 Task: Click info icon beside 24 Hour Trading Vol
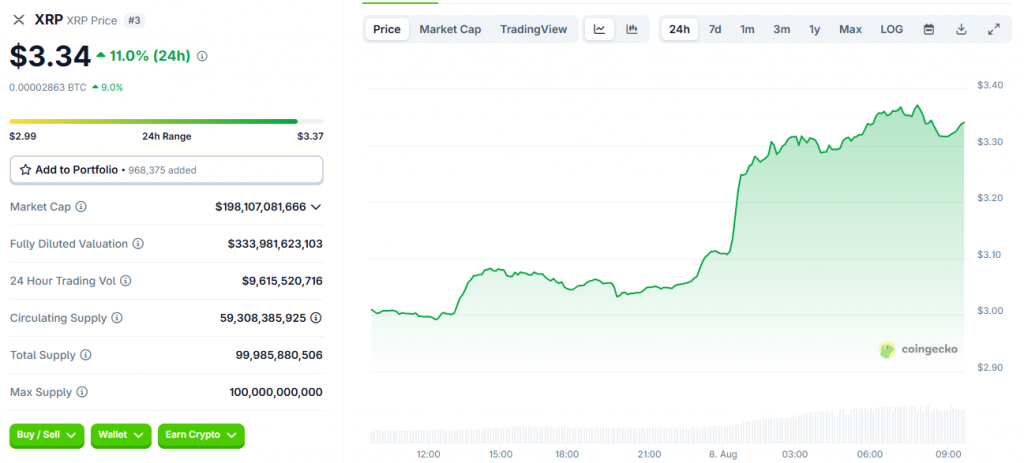click(126, 281)
